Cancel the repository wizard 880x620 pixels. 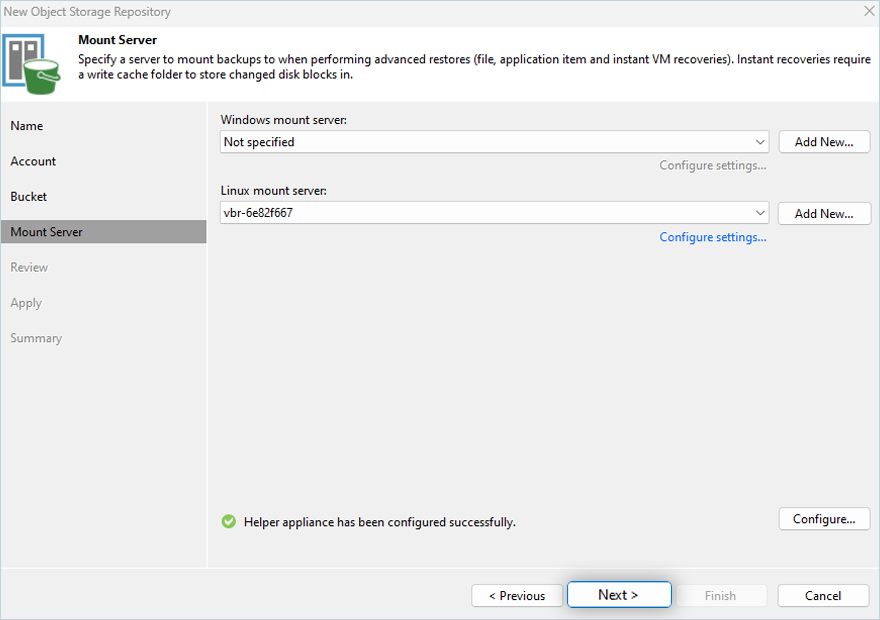[x=823, y=595]
